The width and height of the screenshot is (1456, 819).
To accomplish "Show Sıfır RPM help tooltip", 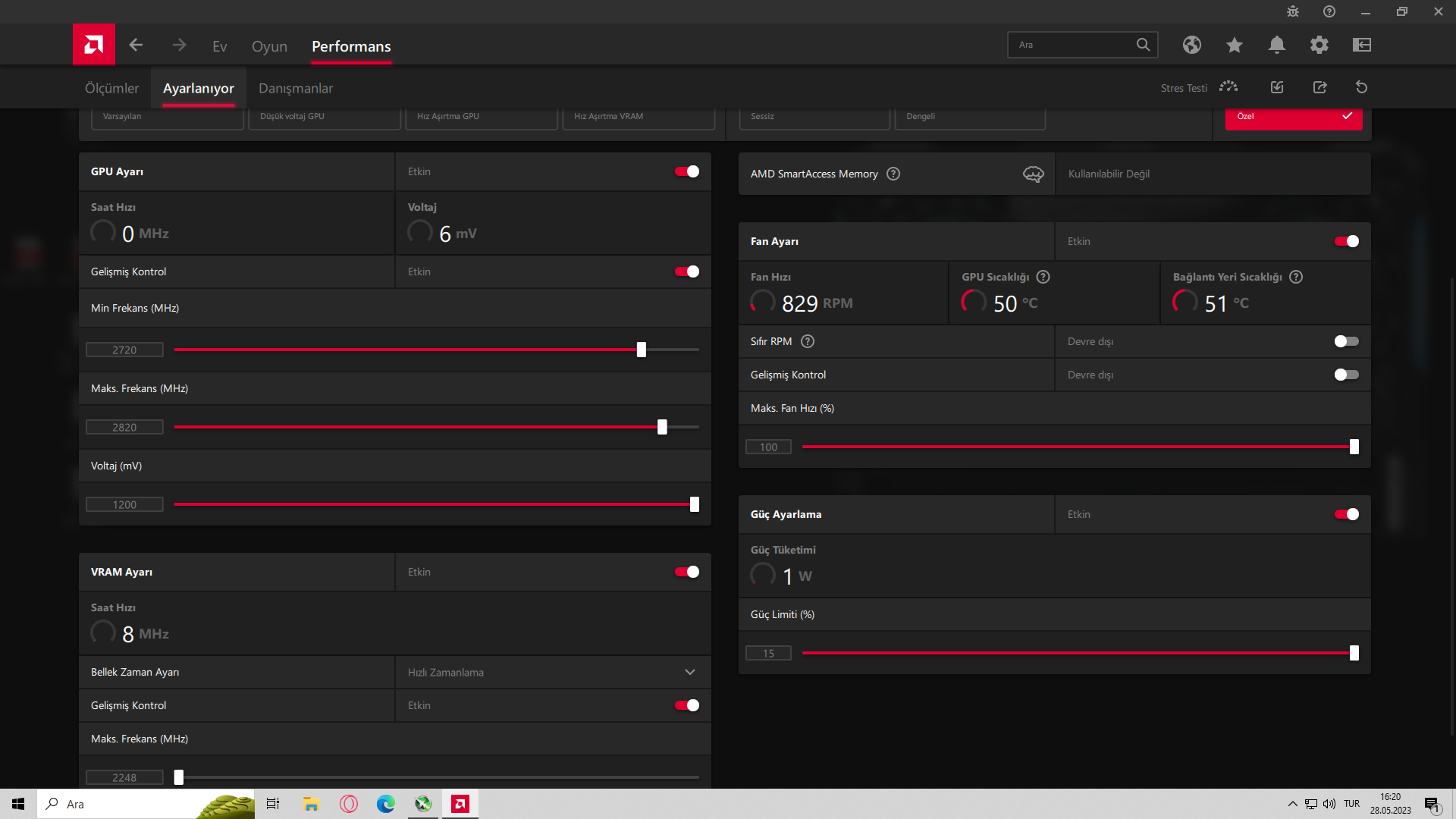I will (x=808, y=341).
